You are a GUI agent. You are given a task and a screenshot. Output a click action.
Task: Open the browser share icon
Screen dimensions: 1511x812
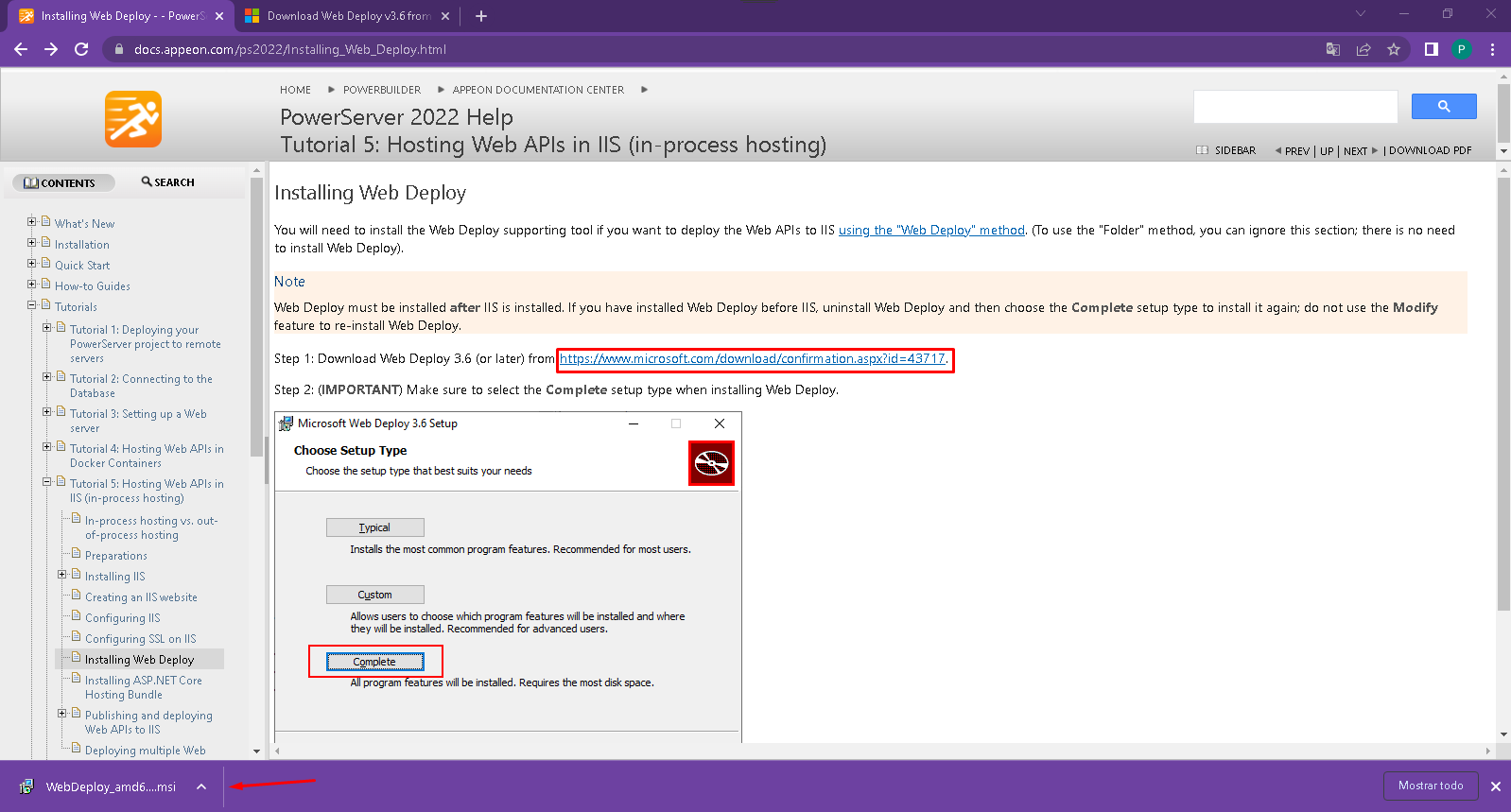pyautogui.click(x=1363, y=49)
